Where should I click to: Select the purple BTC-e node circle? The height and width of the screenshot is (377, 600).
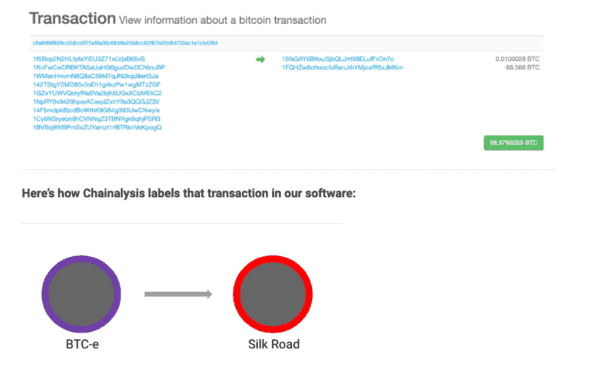tap(82, 294)
